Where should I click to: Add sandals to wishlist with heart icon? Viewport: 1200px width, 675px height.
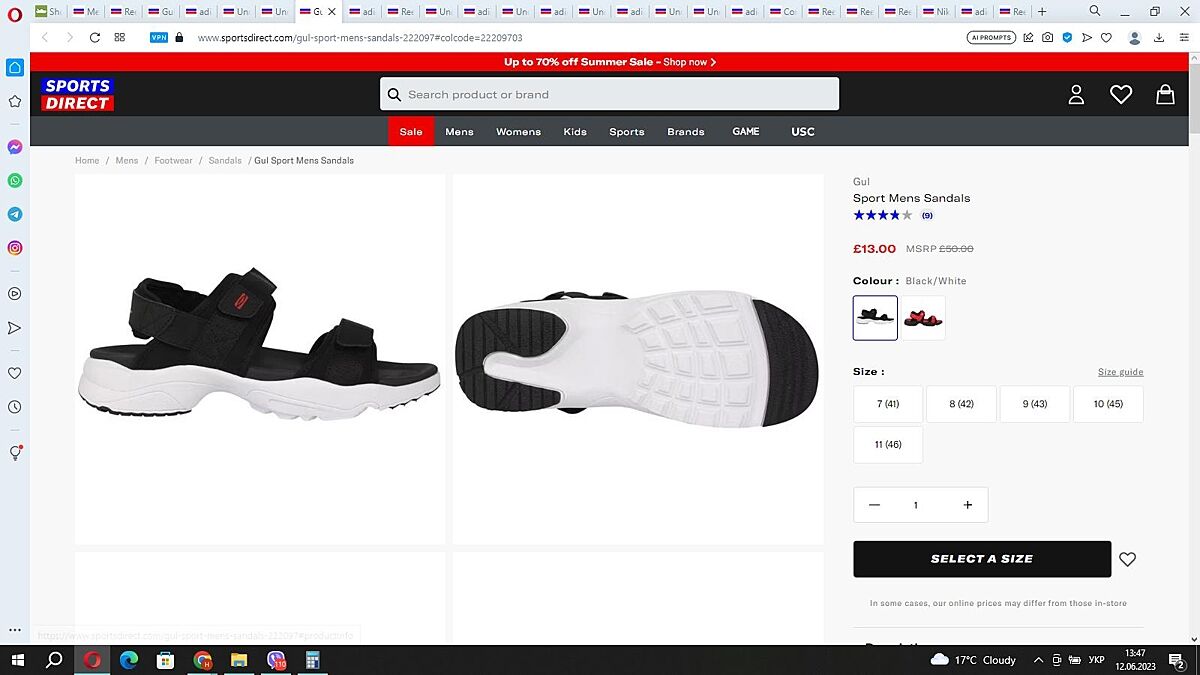(x=1127, y=560)
